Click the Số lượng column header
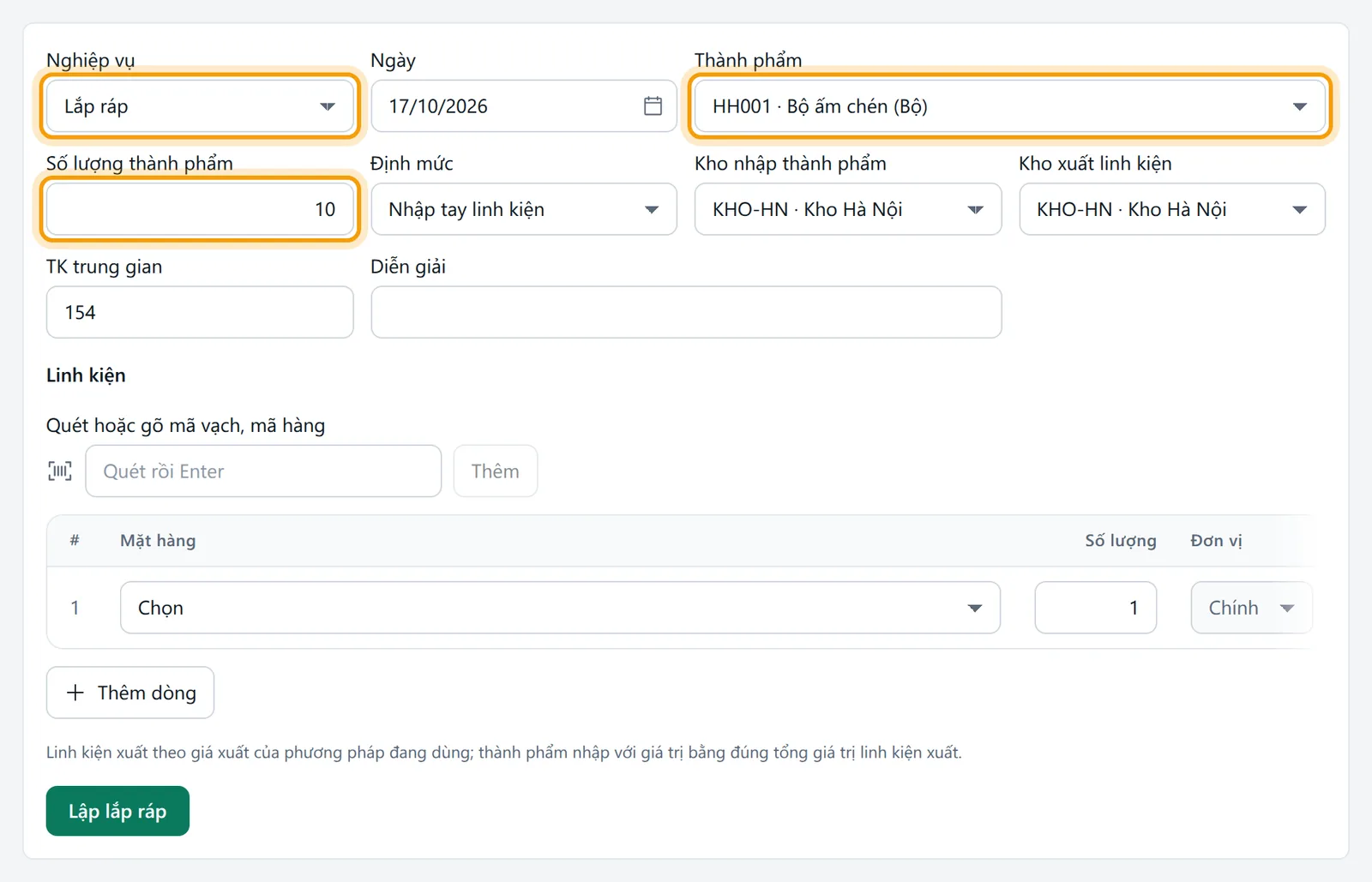This screenshot has height=882, width=1372. click(x=1121, y=541)
